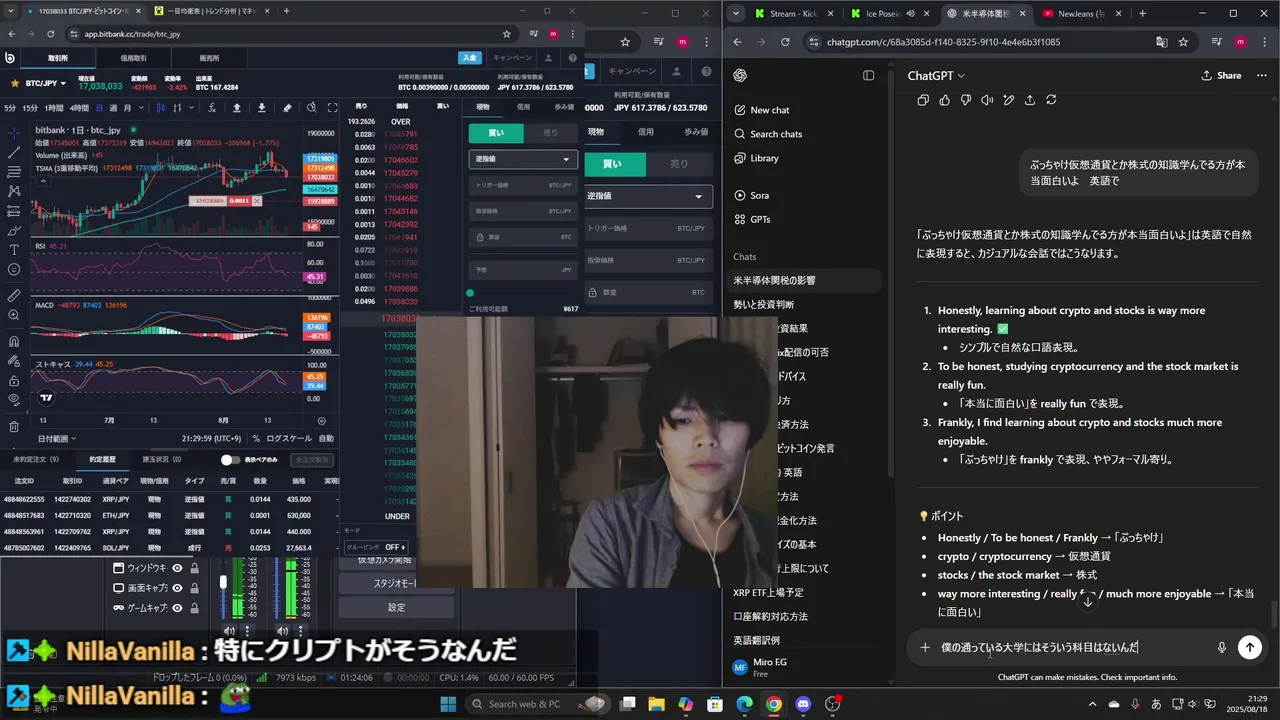
Task: Select the ruler measure tool
Action: [14, 296]
